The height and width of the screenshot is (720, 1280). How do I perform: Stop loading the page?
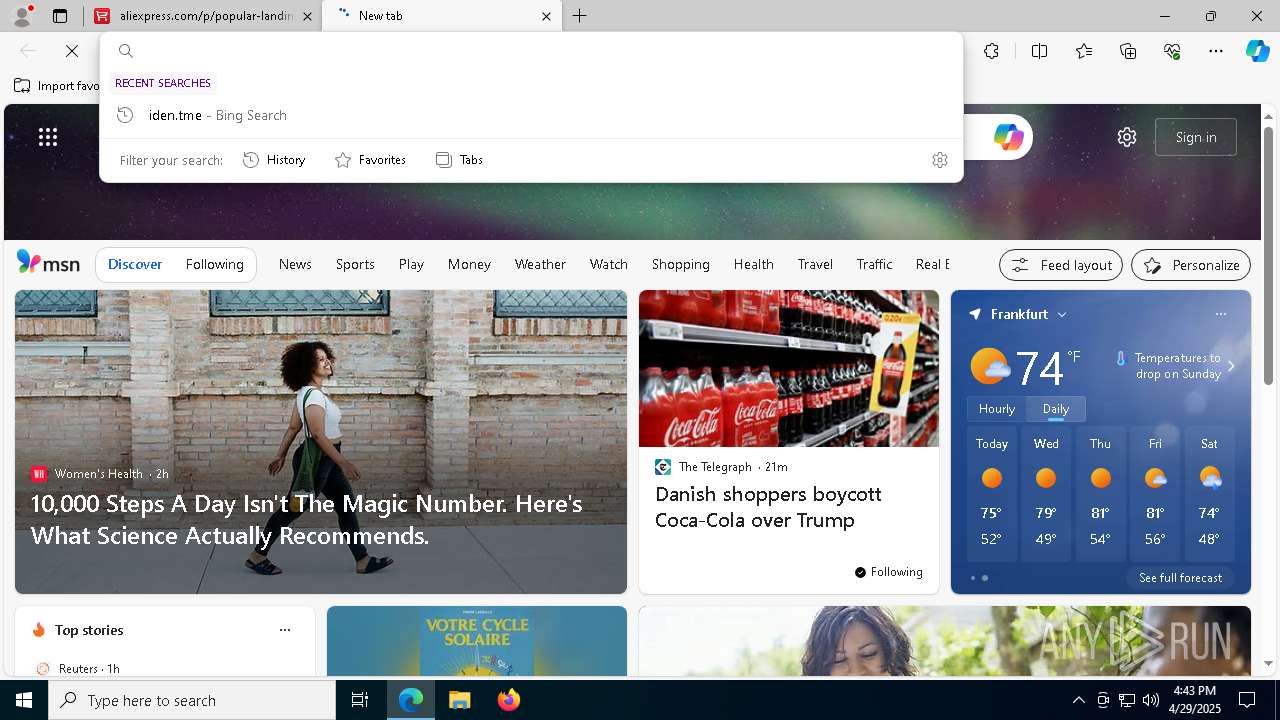[72, 51]
